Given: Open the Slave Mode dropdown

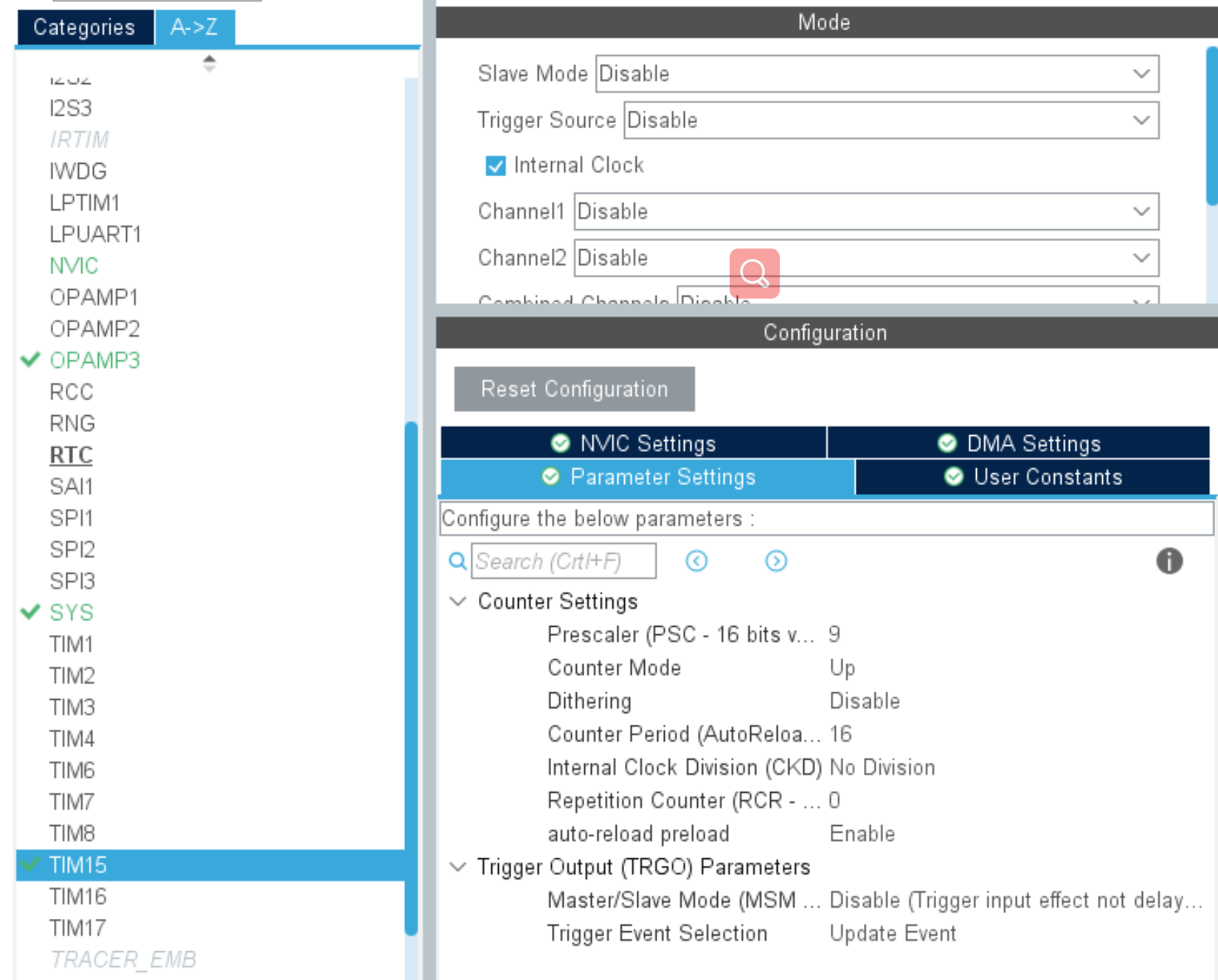Looking at the screenshot, I should (x=877, y=74).
